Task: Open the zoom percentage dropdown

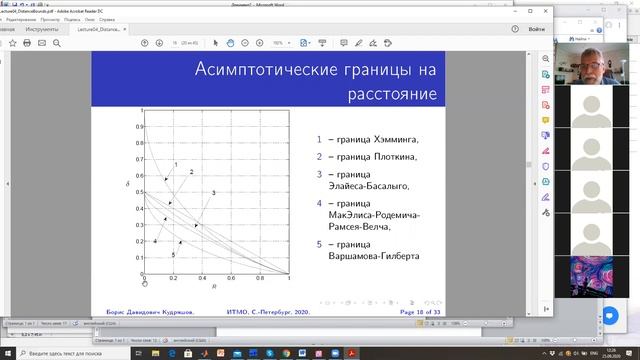Action: click(x=289, y=43)
